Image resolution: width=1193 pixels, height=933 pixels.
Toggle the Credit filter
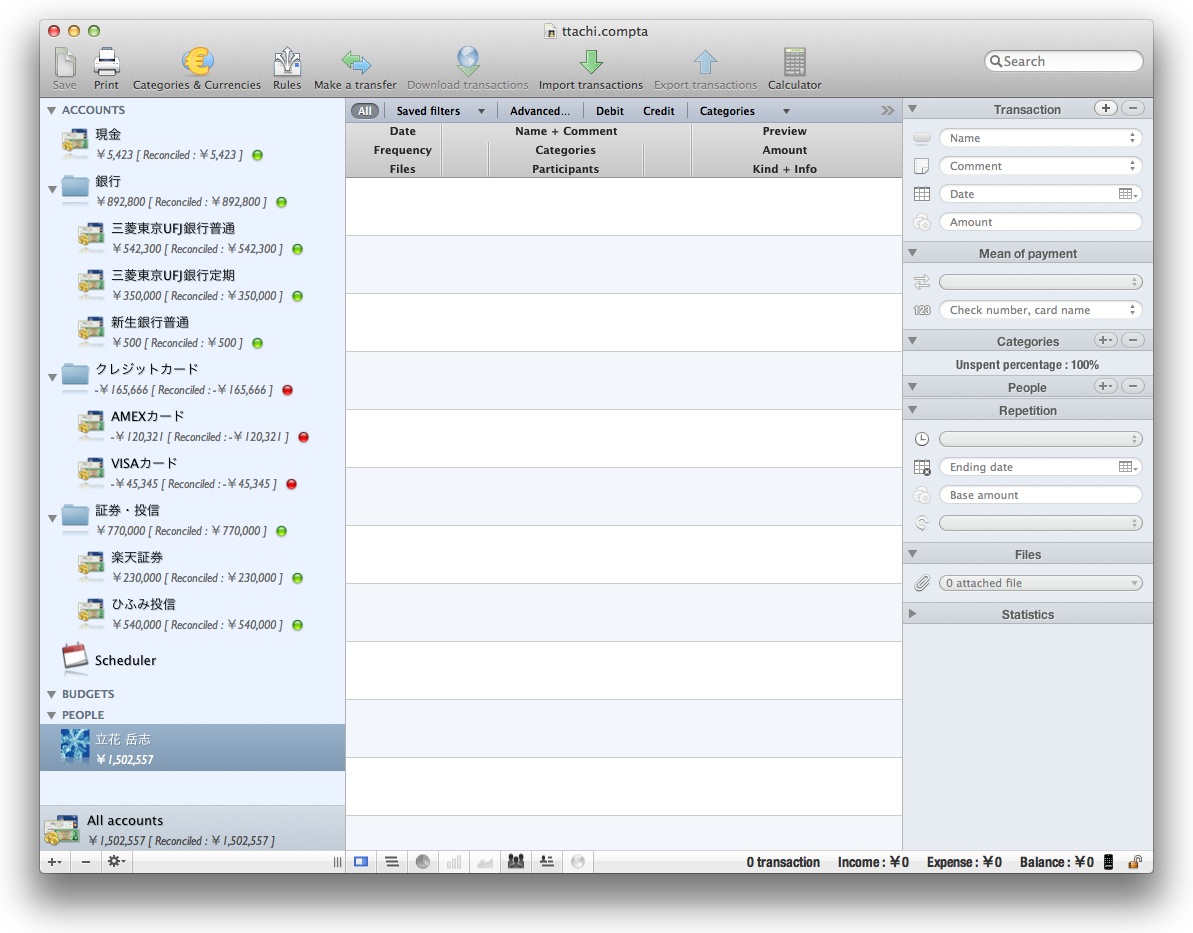click(x=658, y=111)
